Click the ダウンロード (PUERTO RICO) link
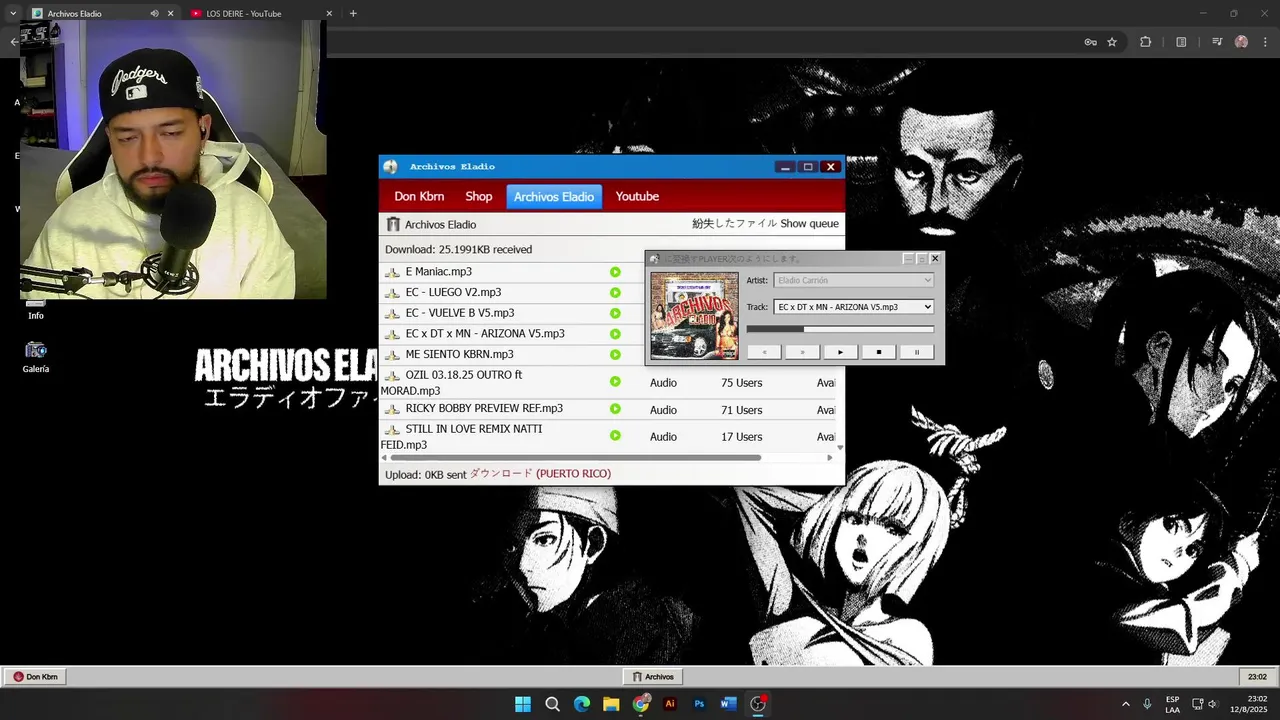 [540, 474]
